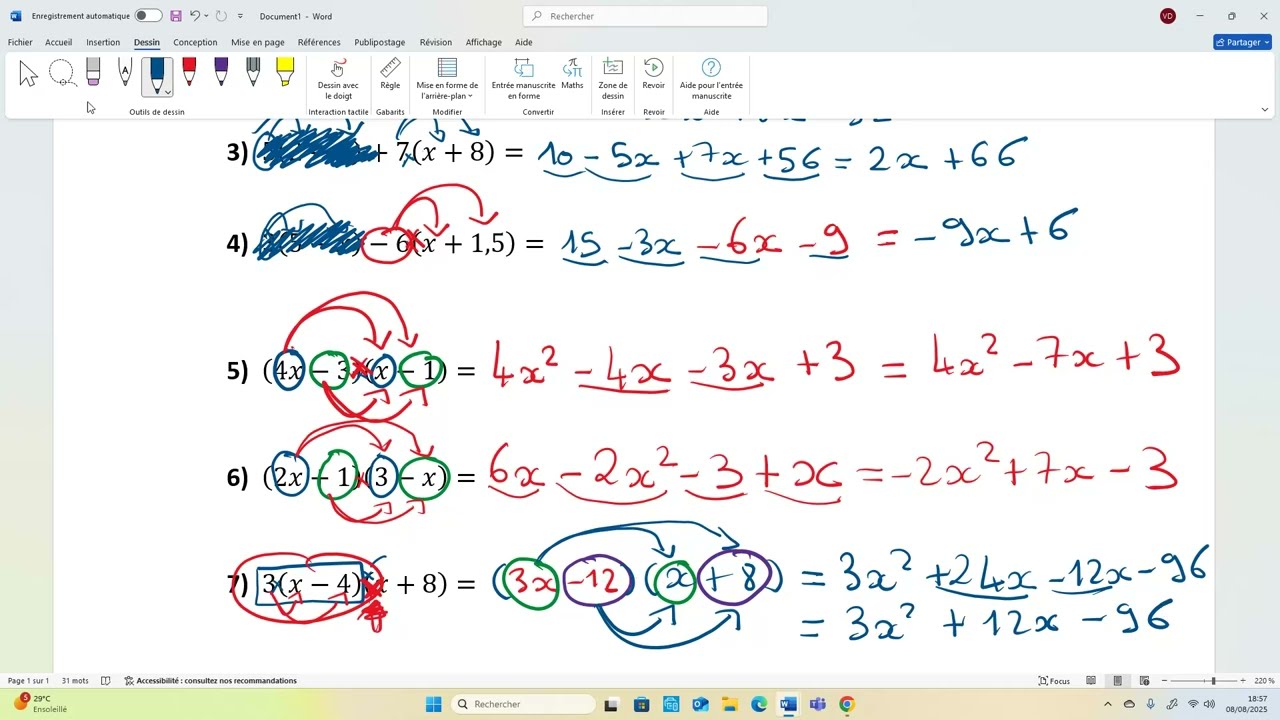Adjust the zoom slider handle
The width and height of the screenshot is (1280, 720).
coord(1213,681)
